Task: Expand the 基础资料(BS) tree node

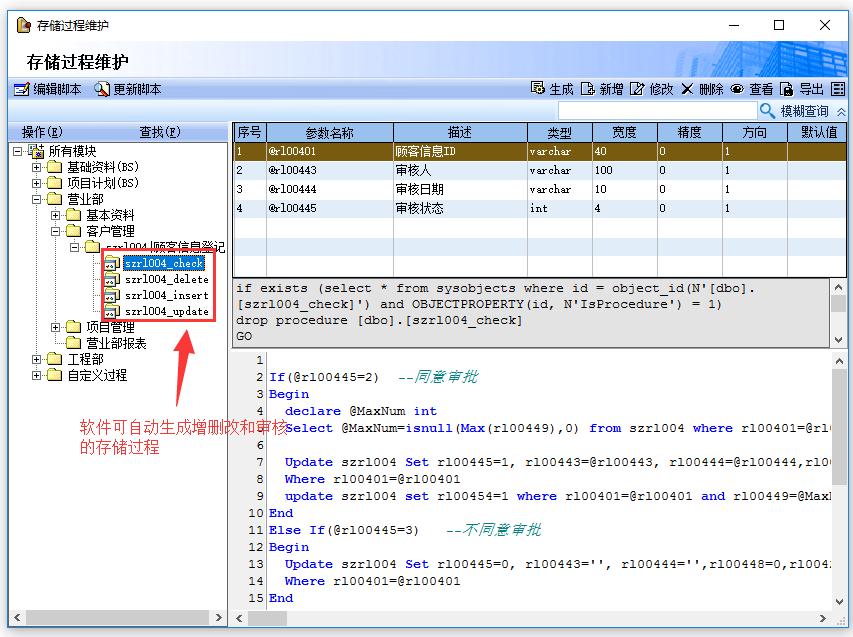Action: coord(37,167)
